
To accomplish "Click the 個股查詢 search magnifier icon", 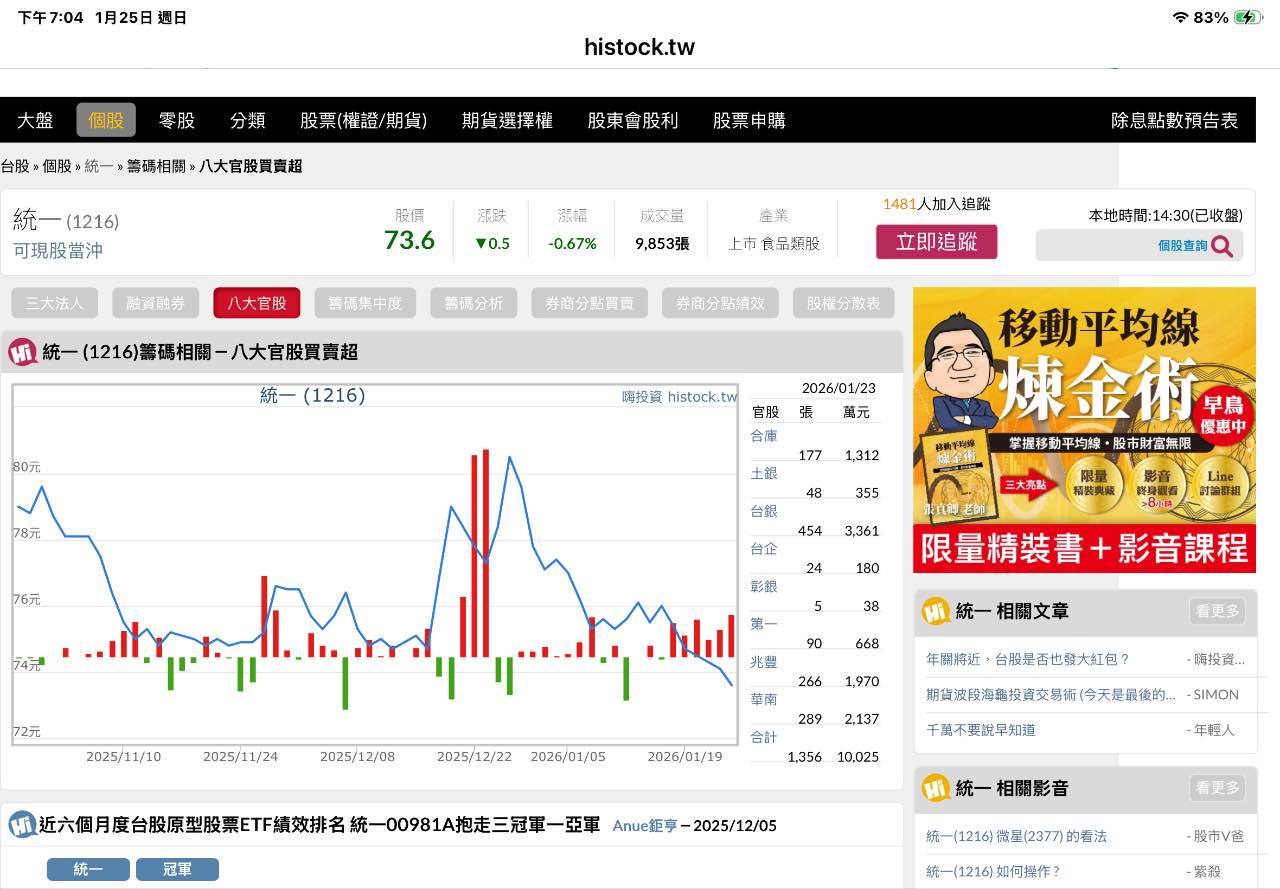I will coord(1222,245).
